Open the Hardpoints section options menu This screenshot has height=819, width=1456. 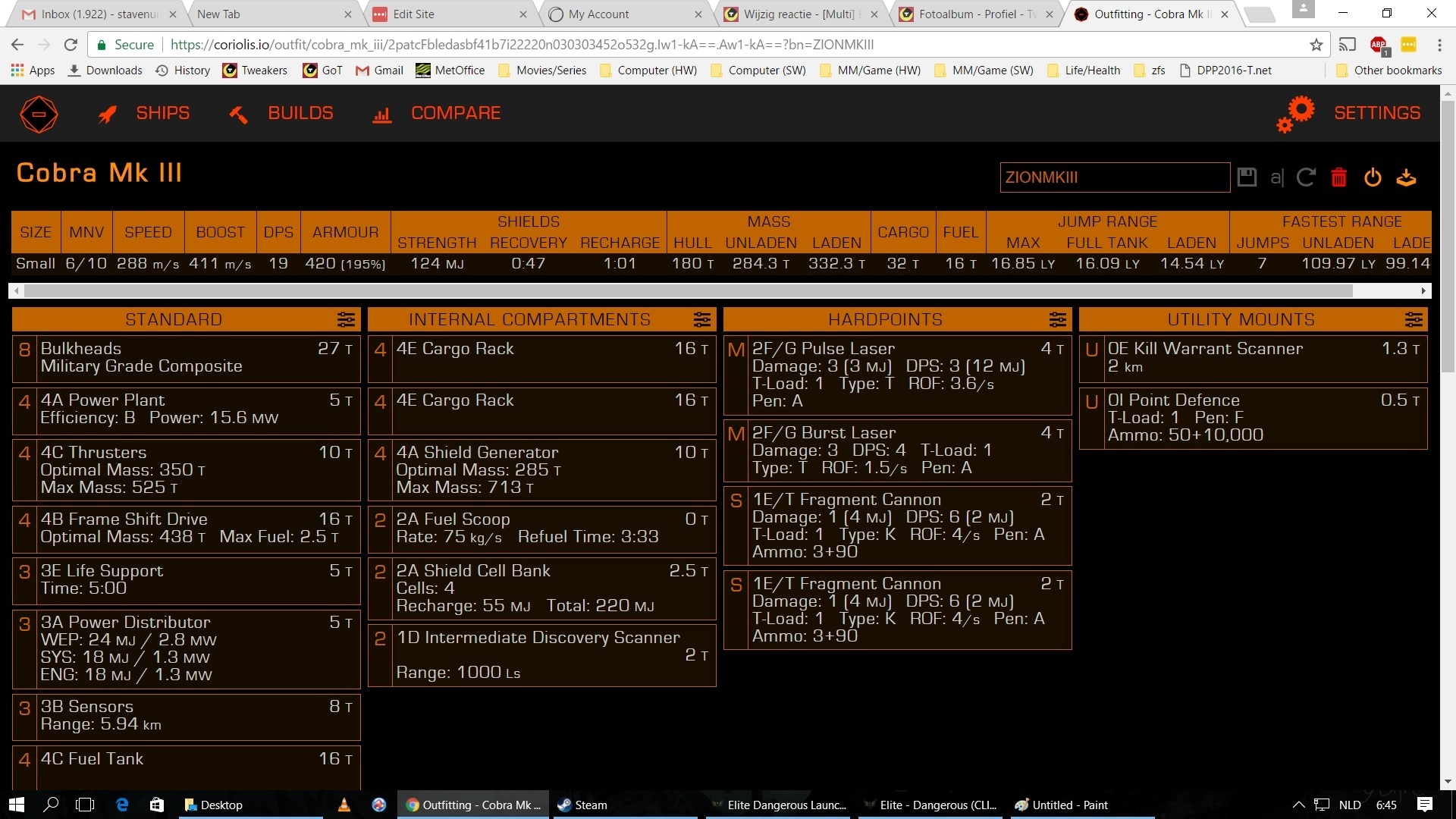click(1058, 319)
